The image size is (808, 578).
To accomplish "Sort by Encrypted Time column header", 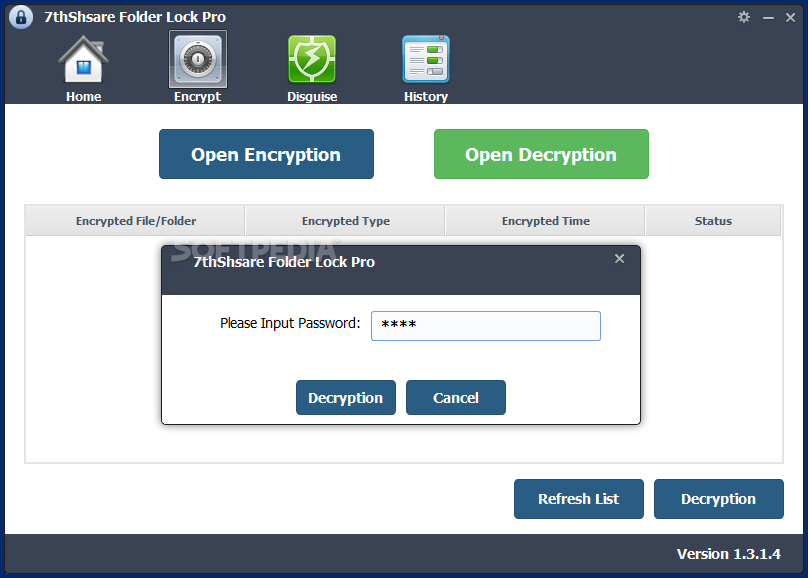I will click(x=546, y=221).
